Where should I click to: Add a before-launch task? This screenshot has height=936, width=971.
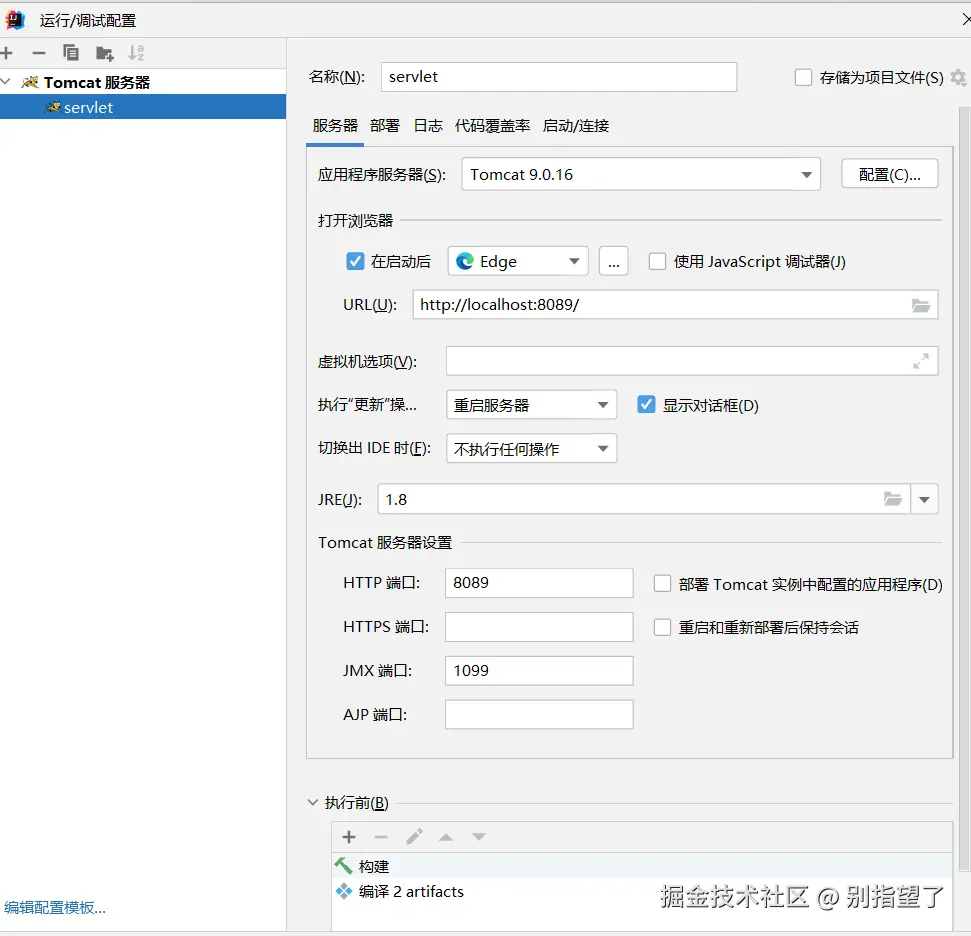(349, 837)
